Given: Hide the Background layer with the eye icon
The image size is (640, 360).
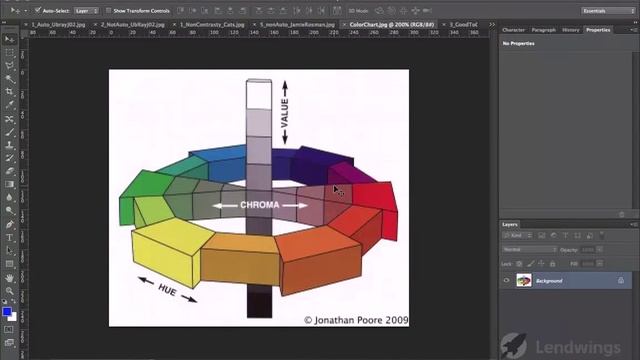Looking at the screenshot, I should click(x=507, y=280).
